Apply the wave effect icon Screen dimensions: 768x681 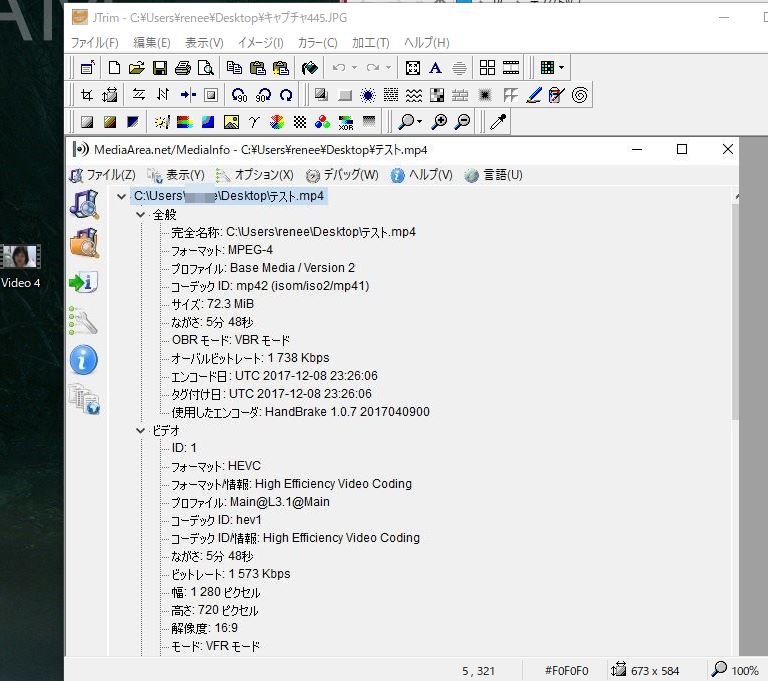point(414,95)
